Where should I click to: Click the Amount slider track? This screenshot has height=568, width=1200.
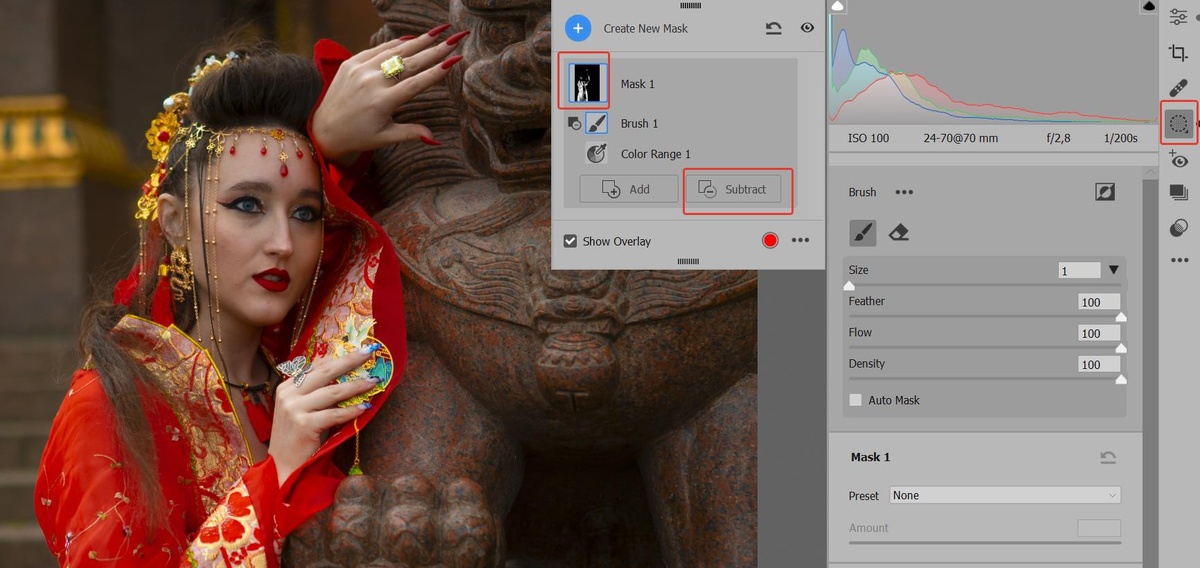point(985,542)
